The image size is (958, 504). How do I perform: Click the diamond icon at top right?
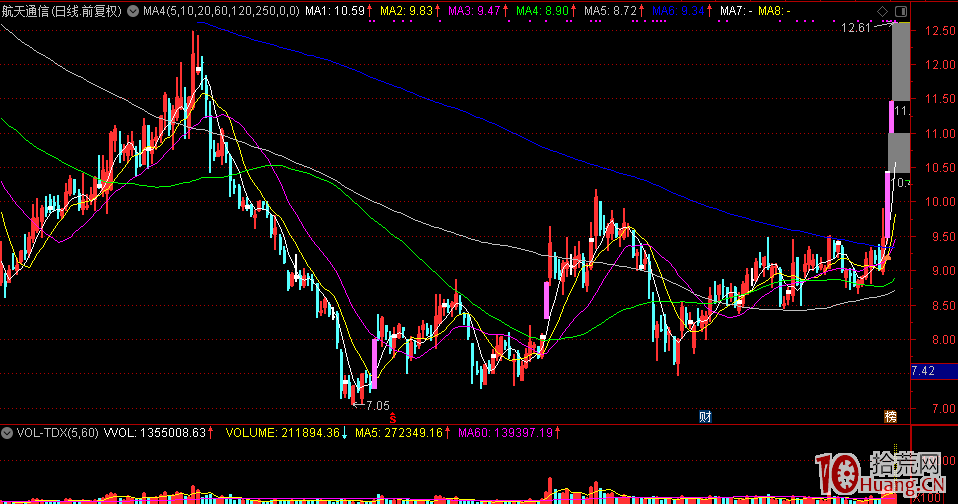point(882,11)
